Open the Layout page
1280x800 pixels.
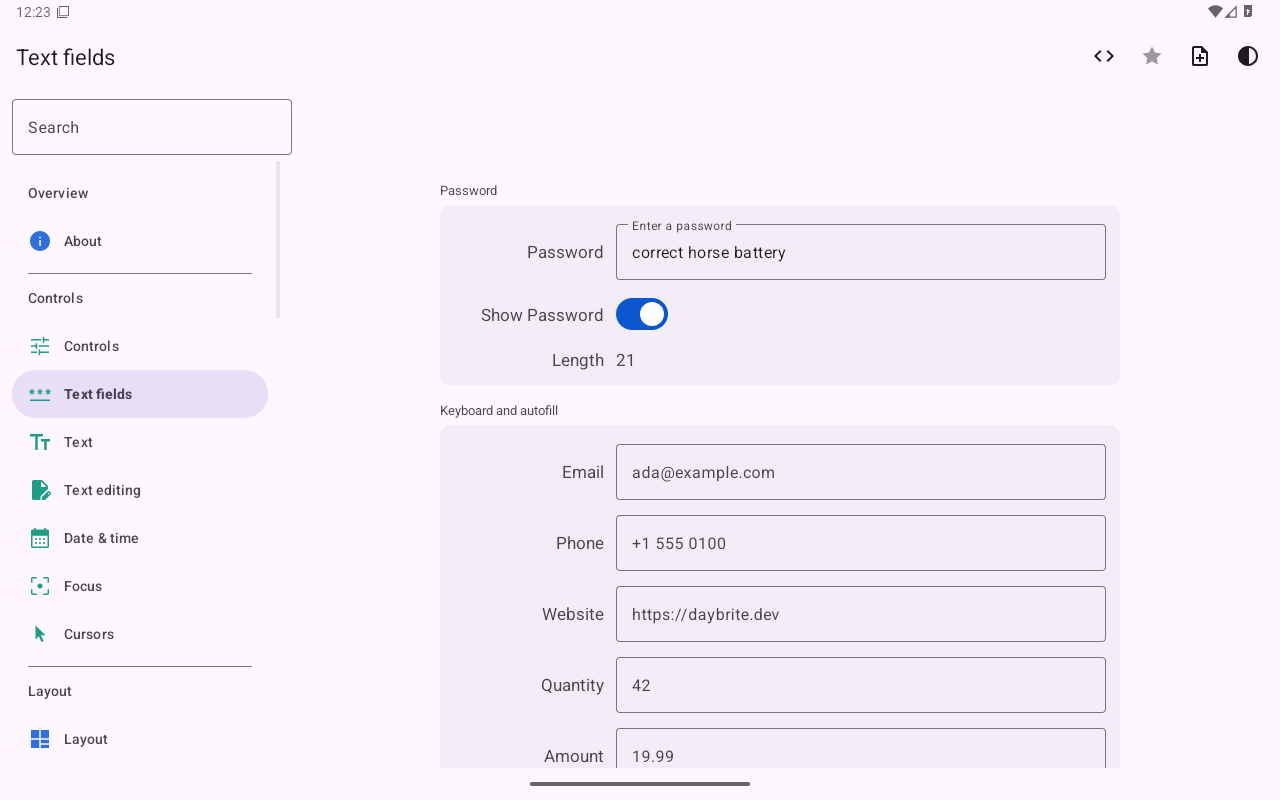coord(140,739)
